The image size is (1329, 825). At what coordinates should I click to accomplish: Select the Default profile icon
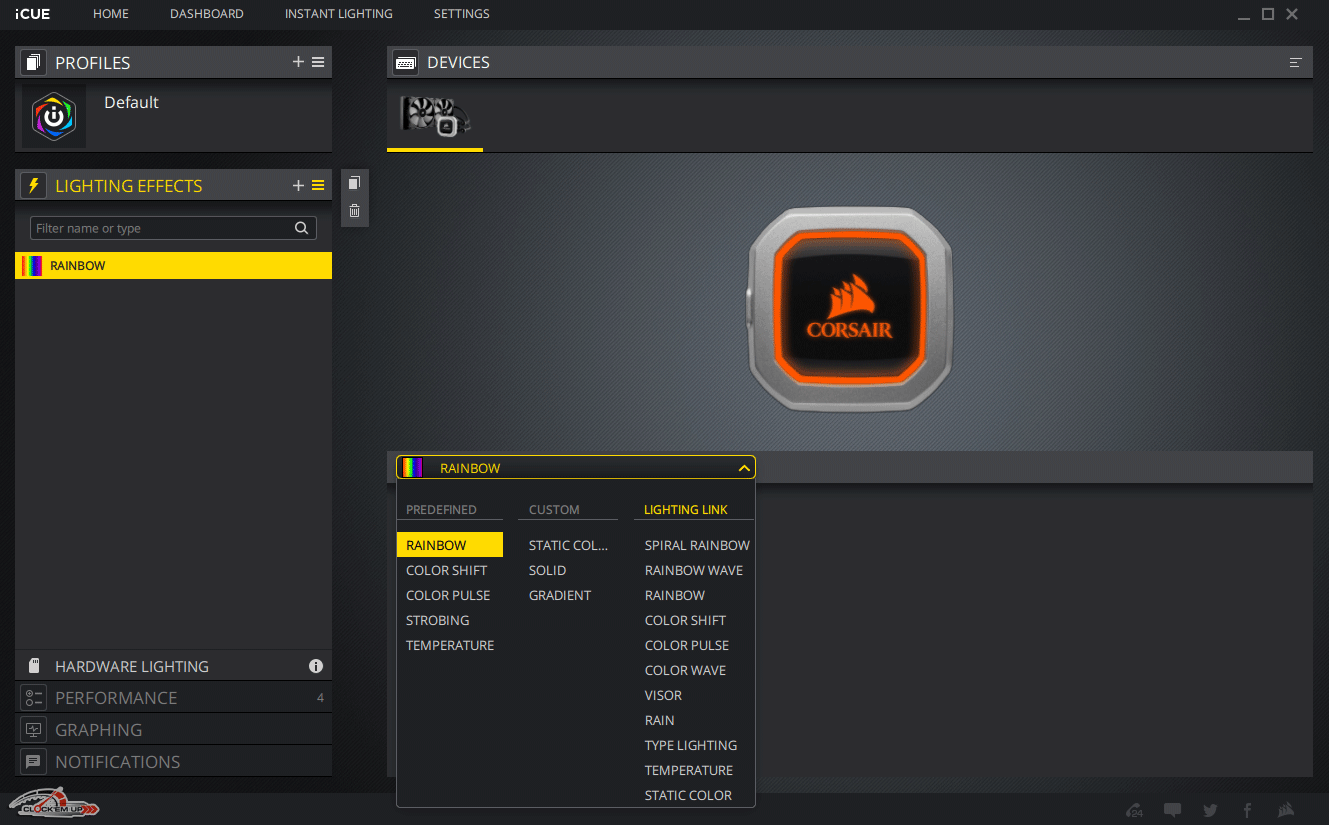54,117
